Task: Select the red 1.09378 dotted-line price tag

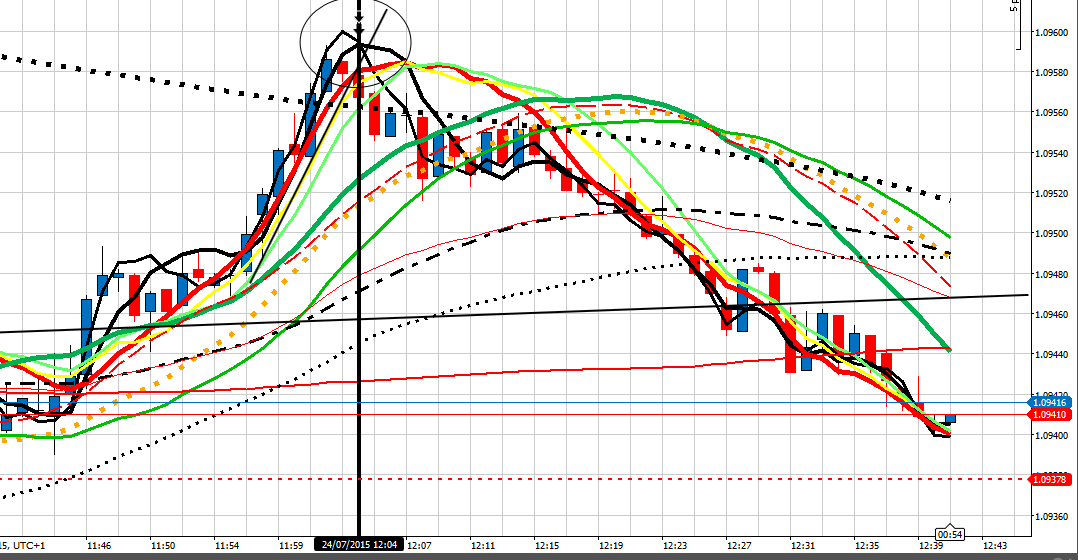Action: (x=1049, y=480)
